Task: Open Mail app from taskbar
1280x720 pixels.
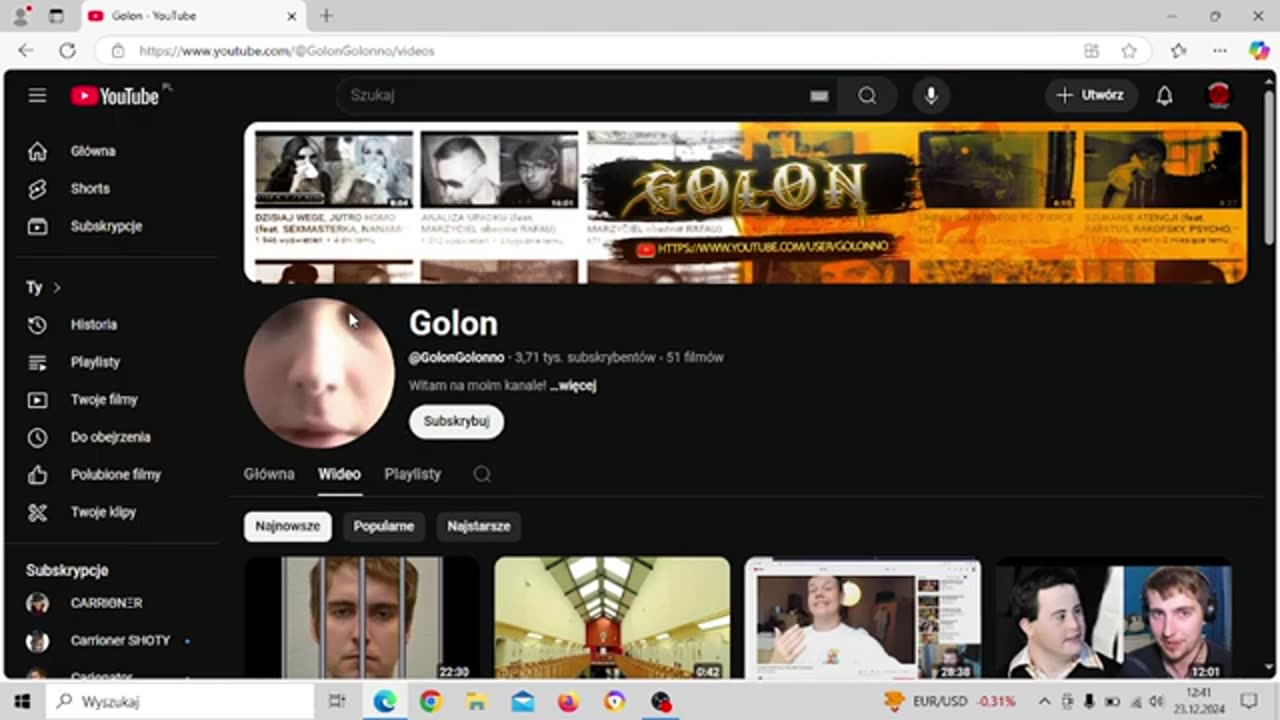Action: pyautogui.click(x=523, y=701)
